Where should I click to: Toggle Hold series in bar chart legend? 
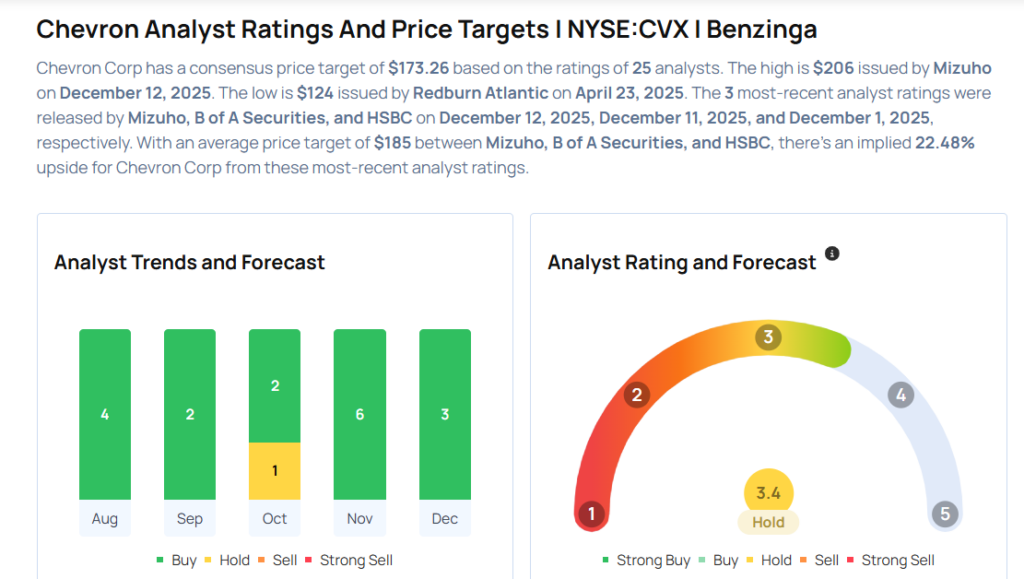click(226, 560)
